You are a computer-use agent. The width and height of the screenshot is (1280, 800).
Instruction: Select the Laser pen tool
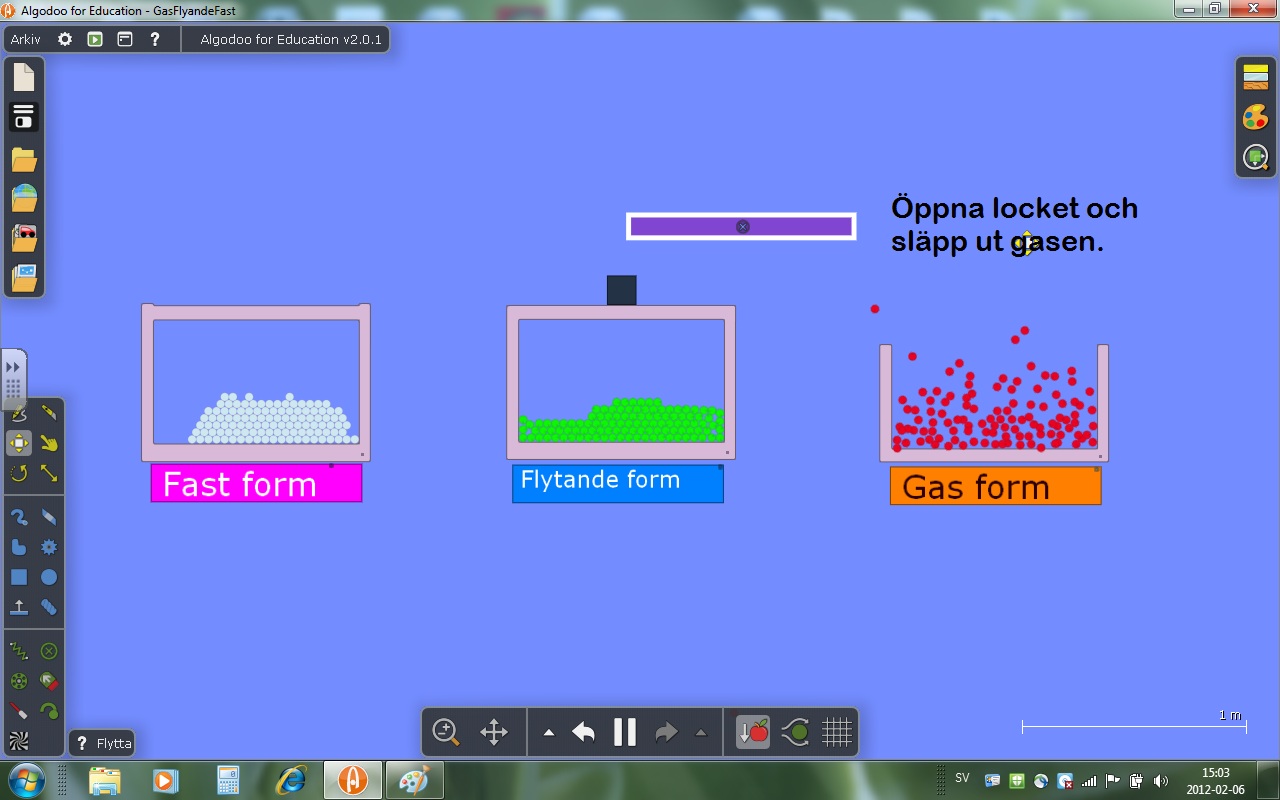click(x=19, y=711)
